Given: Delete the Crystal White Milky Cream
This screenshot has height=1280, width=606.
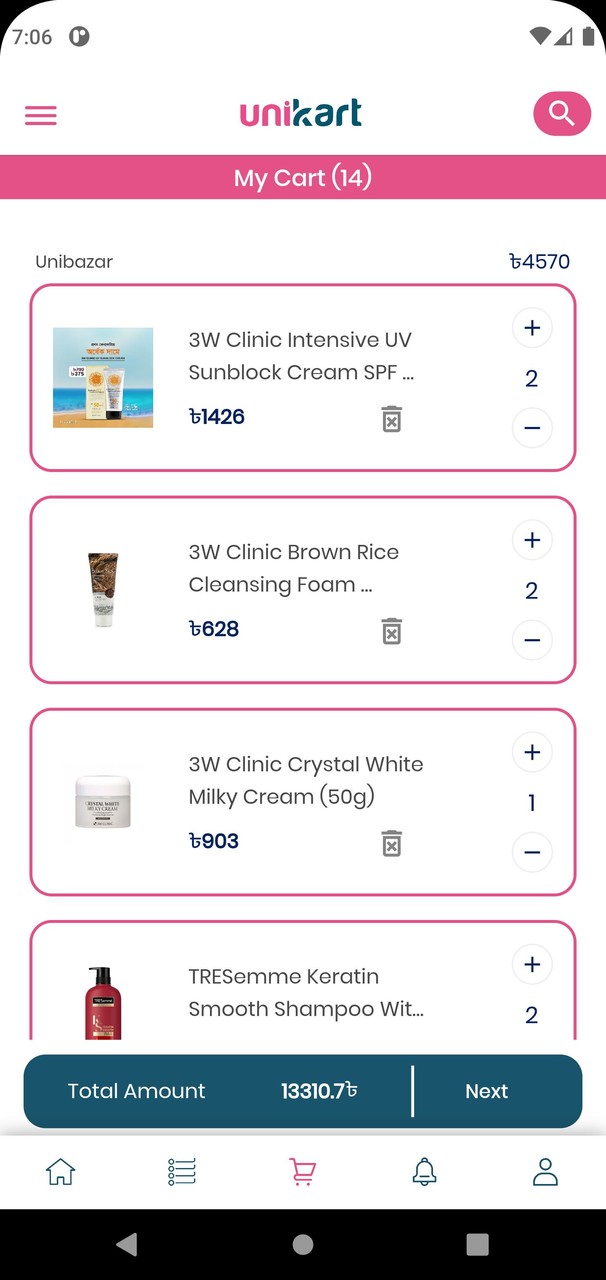Looking at the screenshot, I should point(391,843).
